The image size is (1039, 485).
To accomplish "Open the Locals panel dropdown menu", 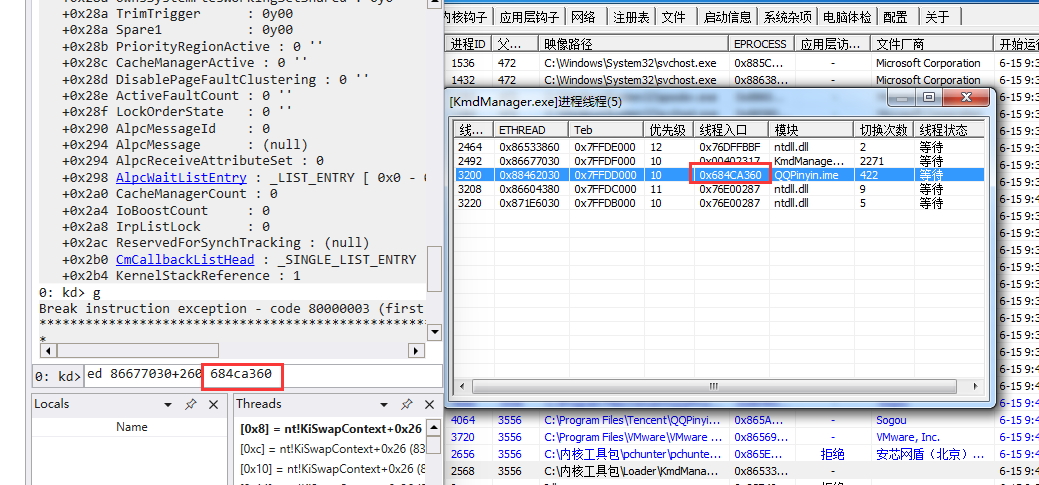I will (168, 405).
